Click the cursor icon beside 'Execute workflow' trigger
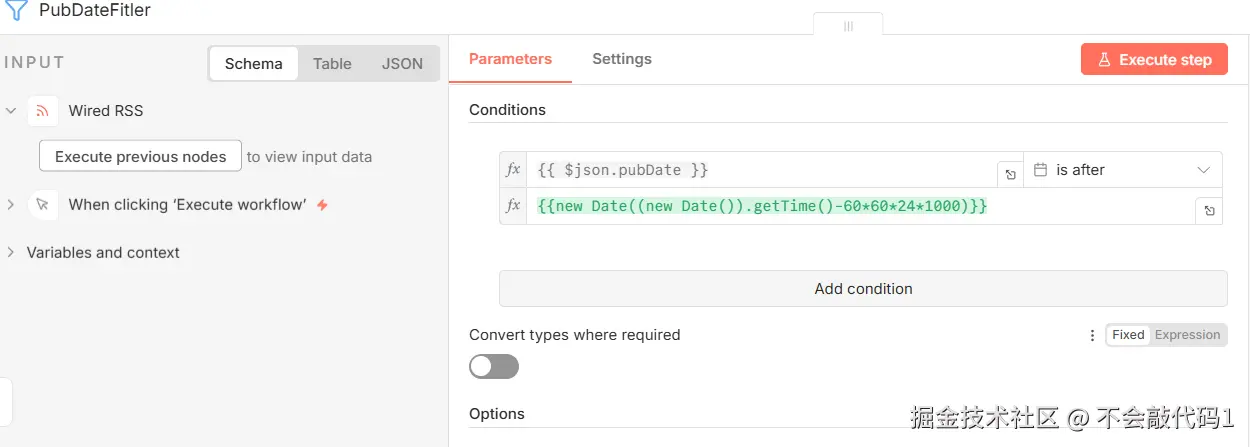The image size is (1250, 447). click(x=43, y=205)
